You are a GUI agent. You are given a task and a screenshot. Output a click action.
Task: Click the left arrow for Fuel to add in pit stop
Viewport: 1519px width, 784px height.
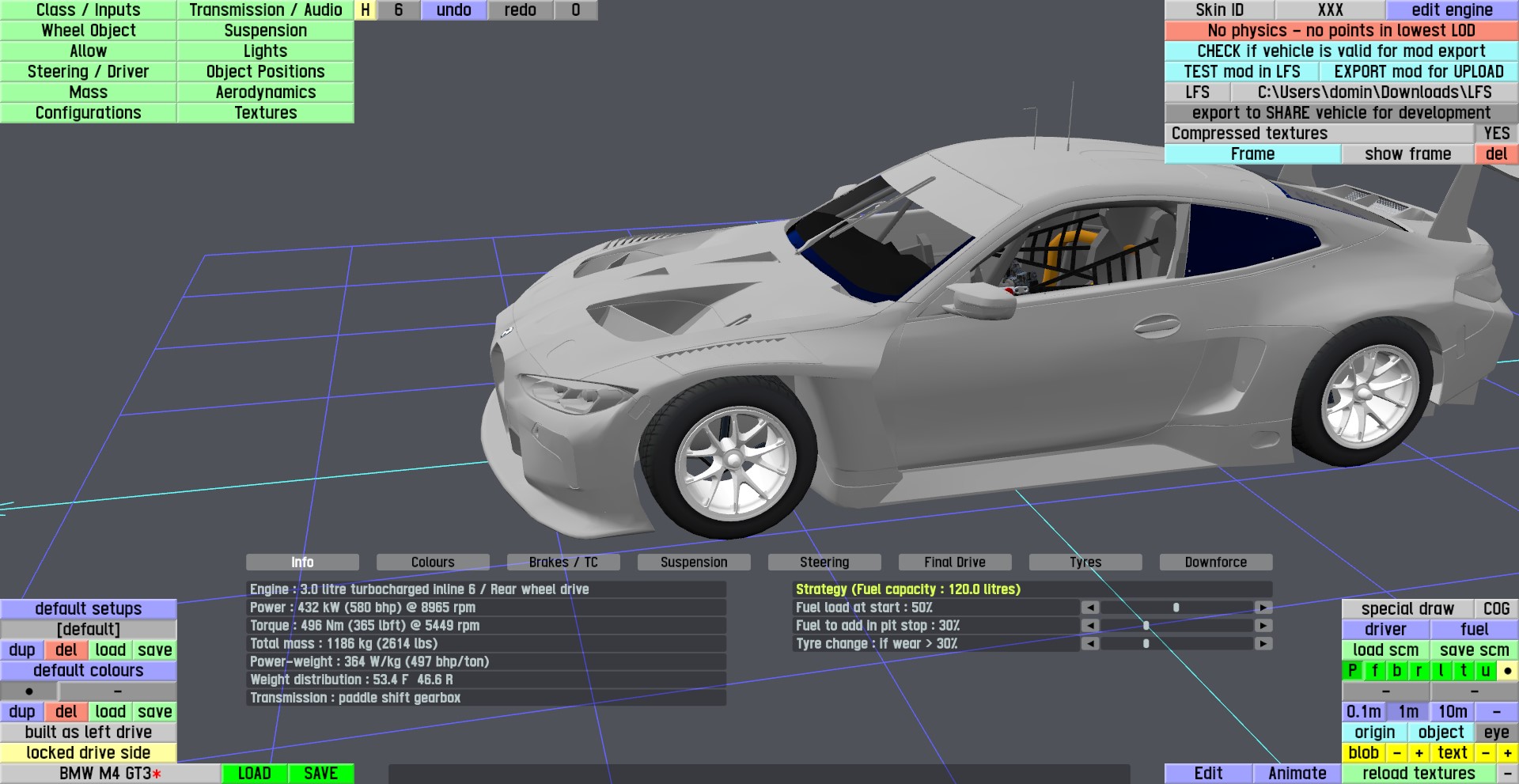coord(1090,626)
